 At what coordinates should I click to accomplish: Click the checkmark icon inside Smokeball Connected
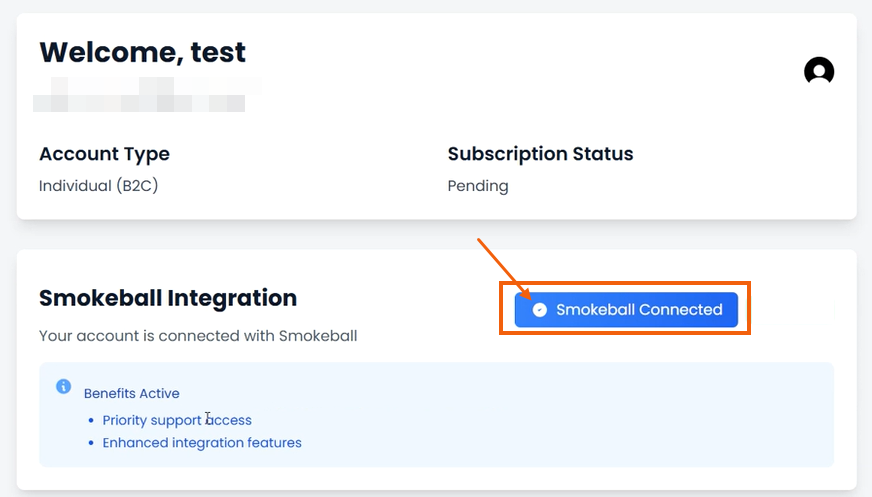click(539, 310)
